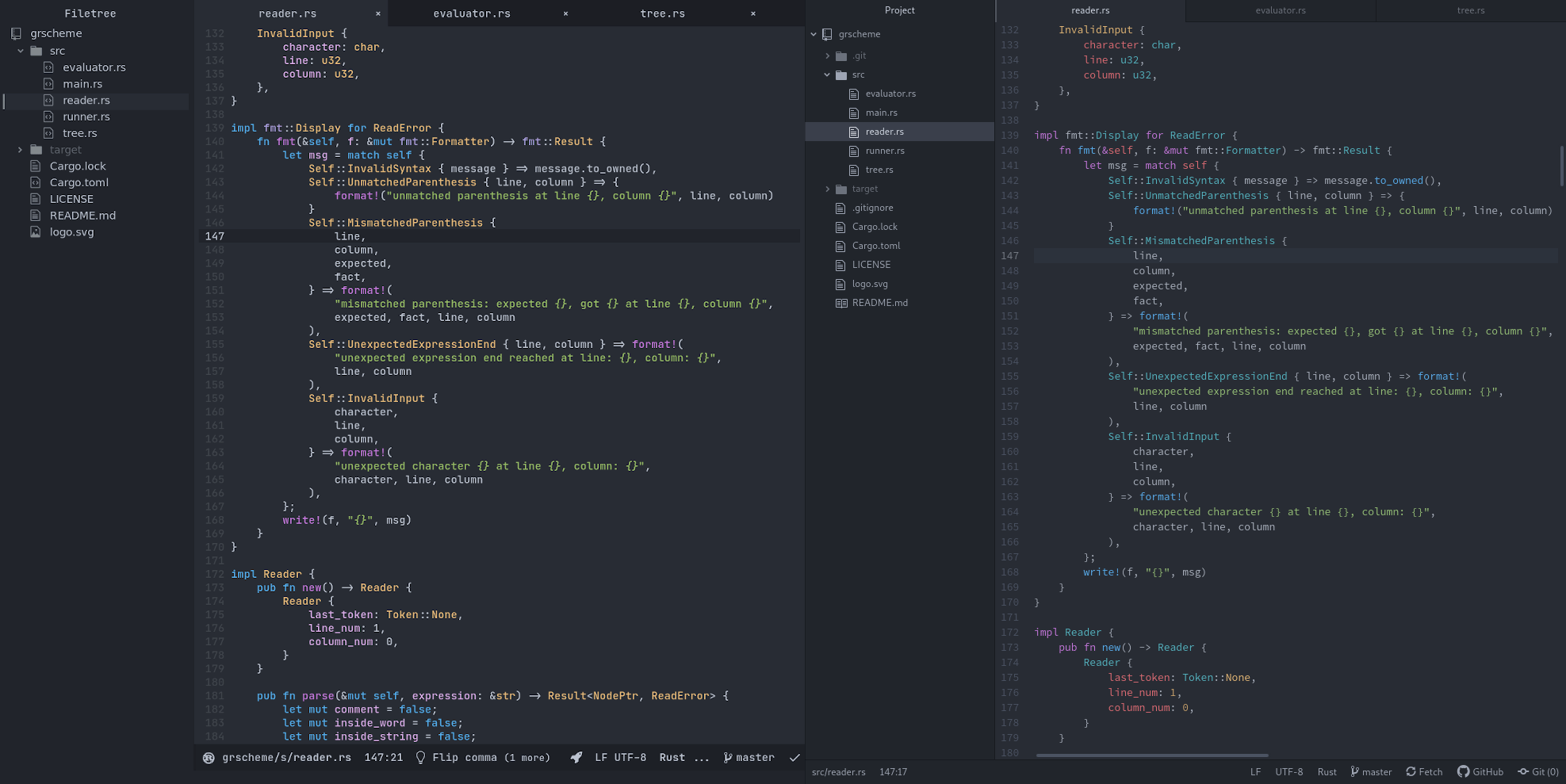Click line number 147 in the left editor gutter
Viewport: 1566px width, 784px height.
215,236
